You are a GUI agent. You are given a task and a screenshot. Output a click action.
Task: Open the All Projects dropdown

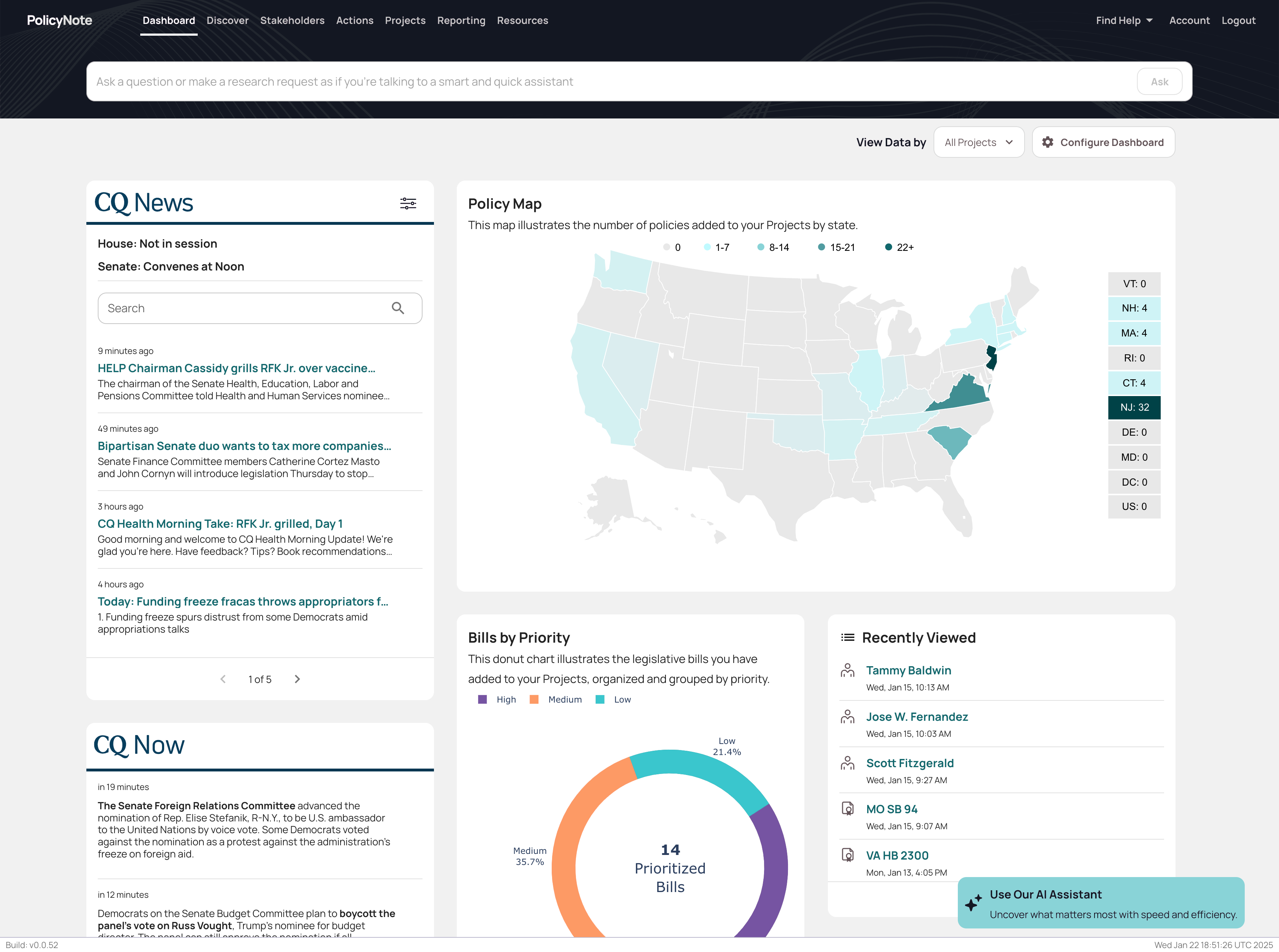(x=978, y=142)
